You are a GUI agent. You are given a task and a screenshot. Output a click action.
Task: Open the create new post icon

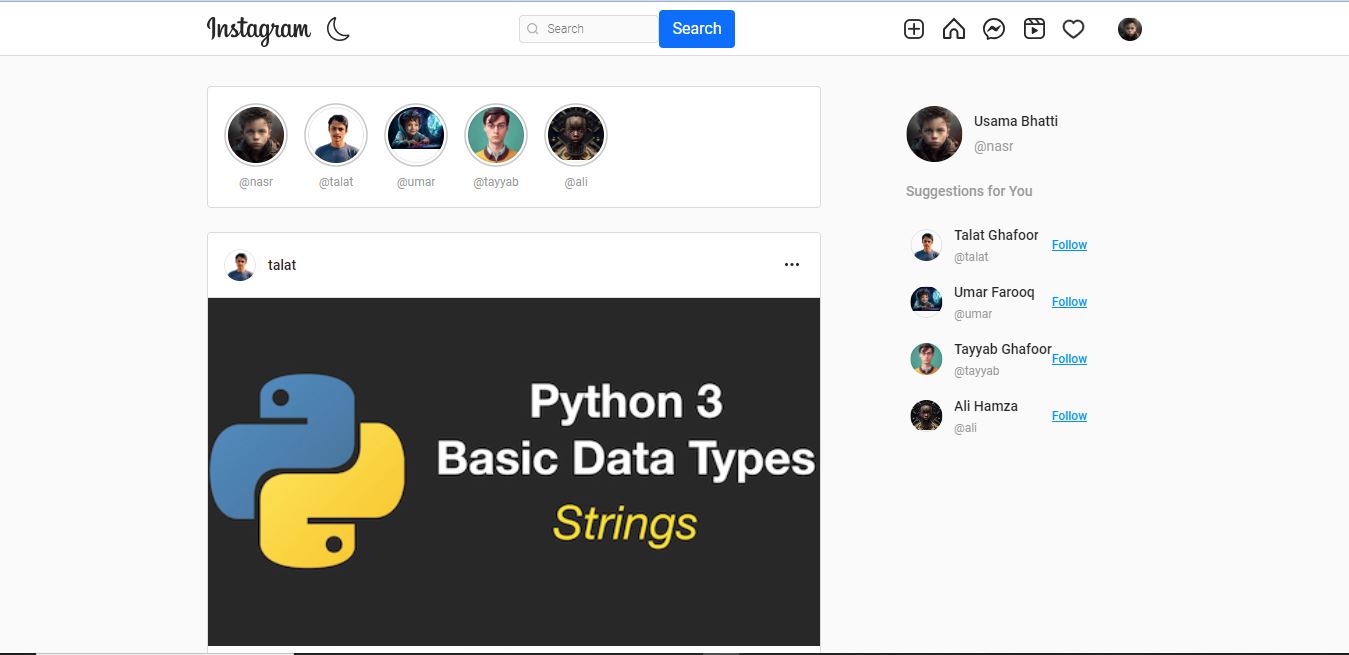click(914, 29)
